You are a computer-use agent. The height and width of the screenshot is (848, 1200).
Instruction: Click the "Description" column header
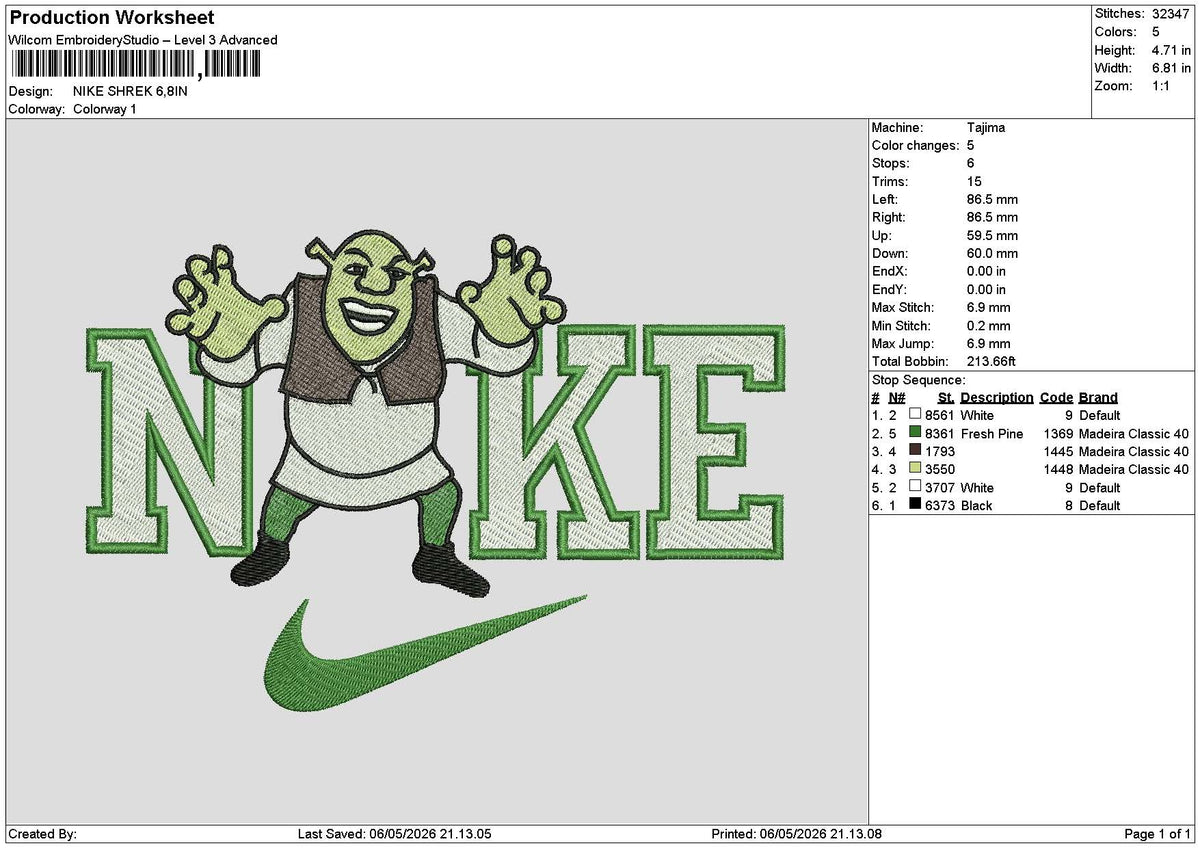pyautogui.click(x=997, y=397)
